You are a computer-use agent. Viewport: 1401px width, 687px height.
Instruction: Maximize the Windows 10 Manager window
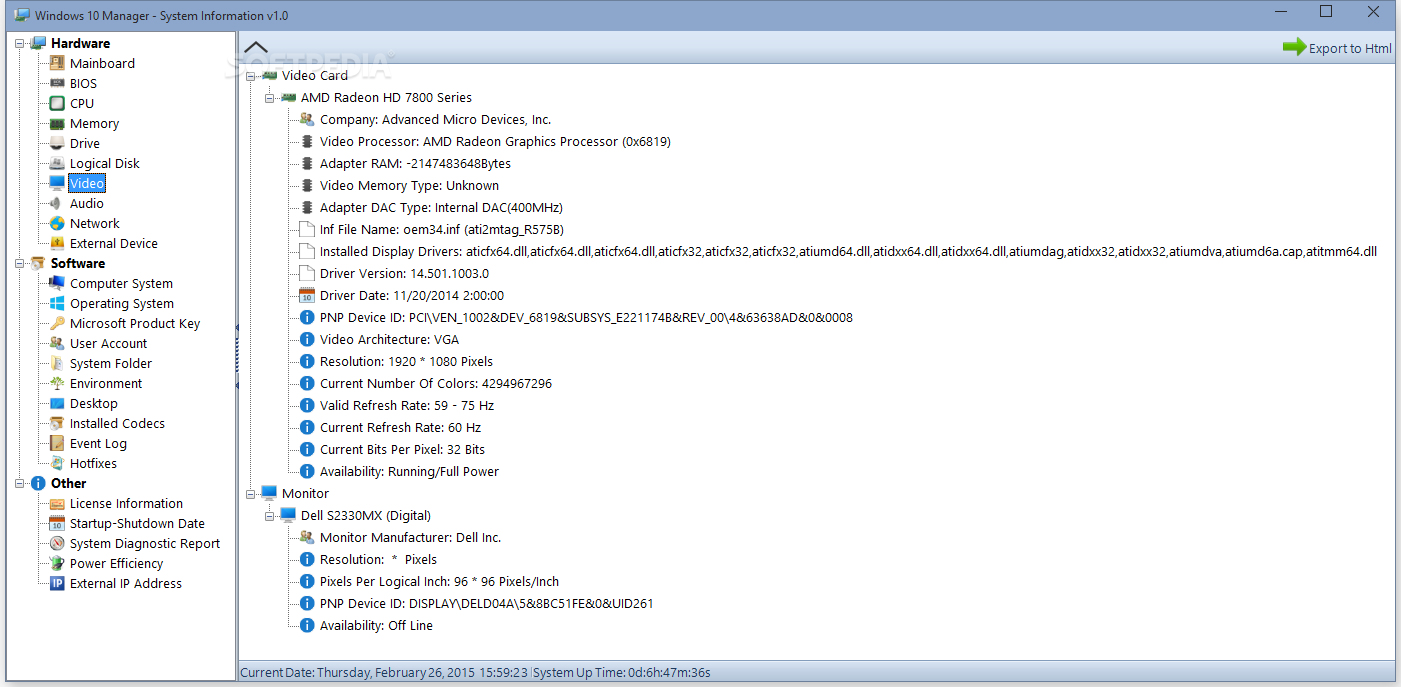[1326, 12]
